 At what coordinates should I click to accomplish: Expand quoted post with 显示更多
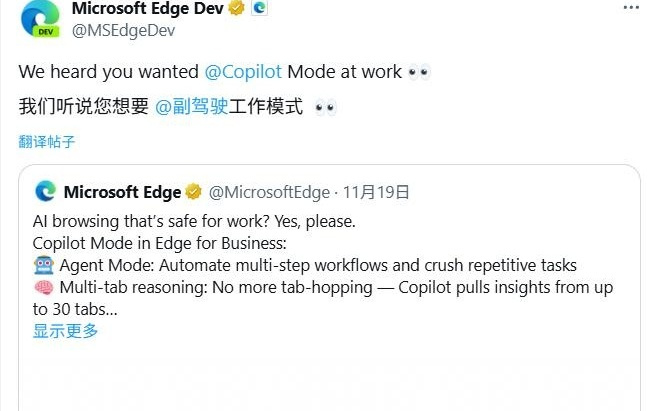click(65, 331)
